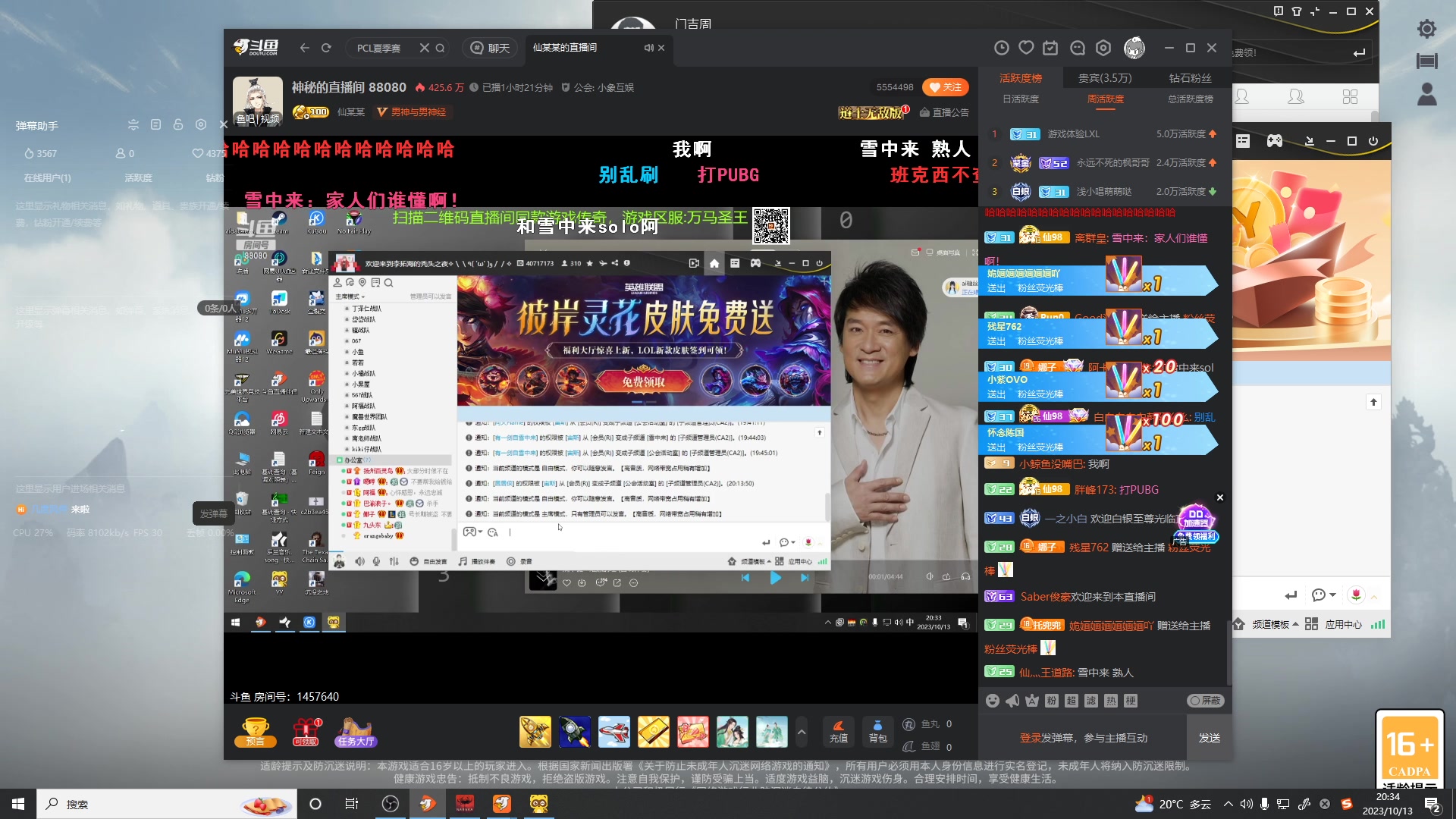Open the gamepad icon in YY window
Image resolution: width=1456 pixels, height=819 pixels.
[x=1275, y=141]
